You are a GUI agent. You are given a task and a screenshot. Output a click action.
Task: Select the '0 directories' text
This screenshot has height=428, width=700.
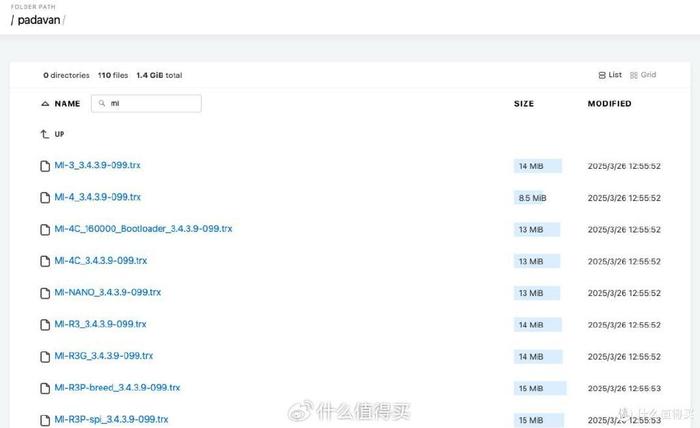(66, 75)
